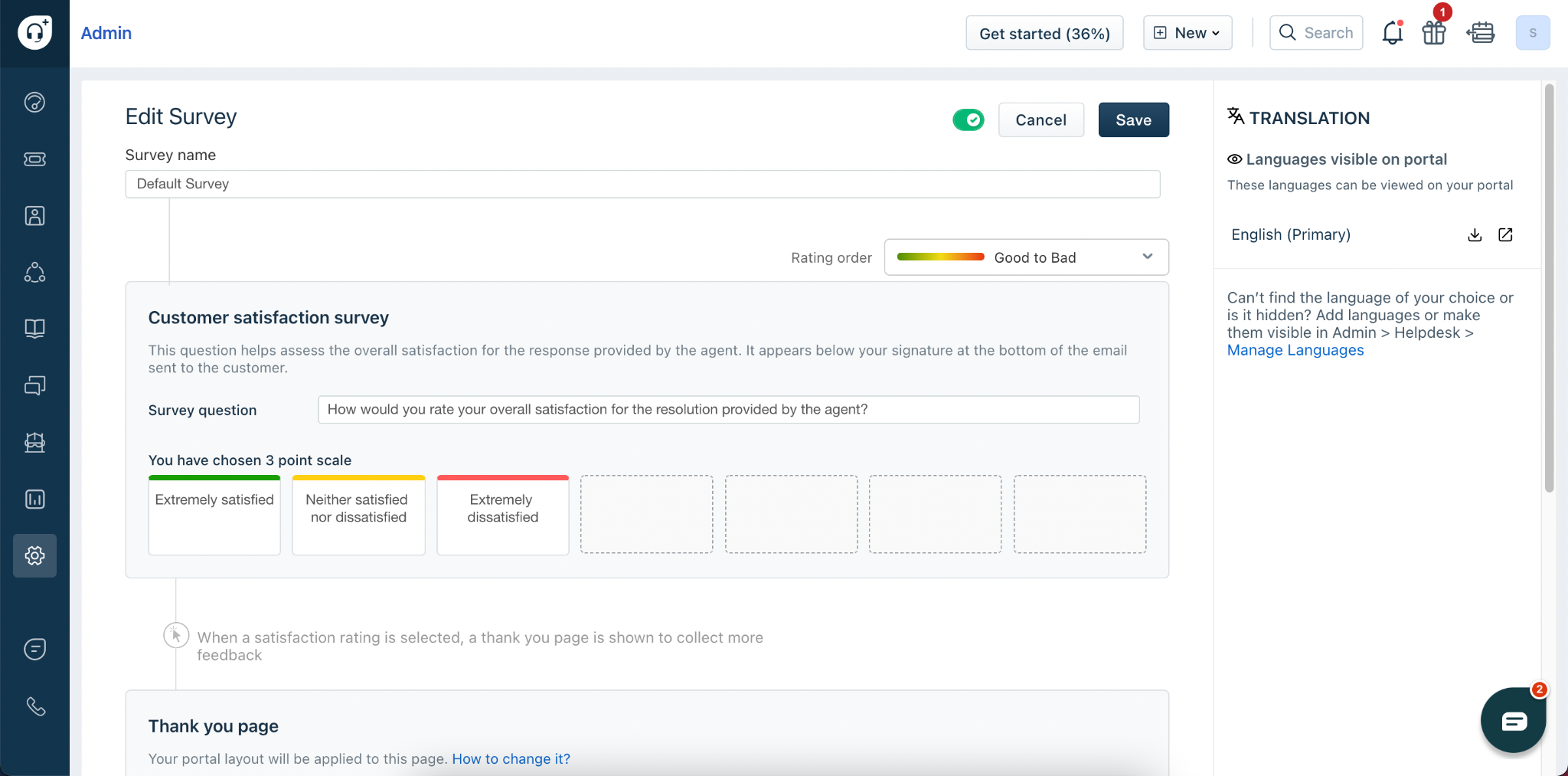
Task: Follow the Manage Languages link
Action: pyautogui.click(x=1295, y=350)
